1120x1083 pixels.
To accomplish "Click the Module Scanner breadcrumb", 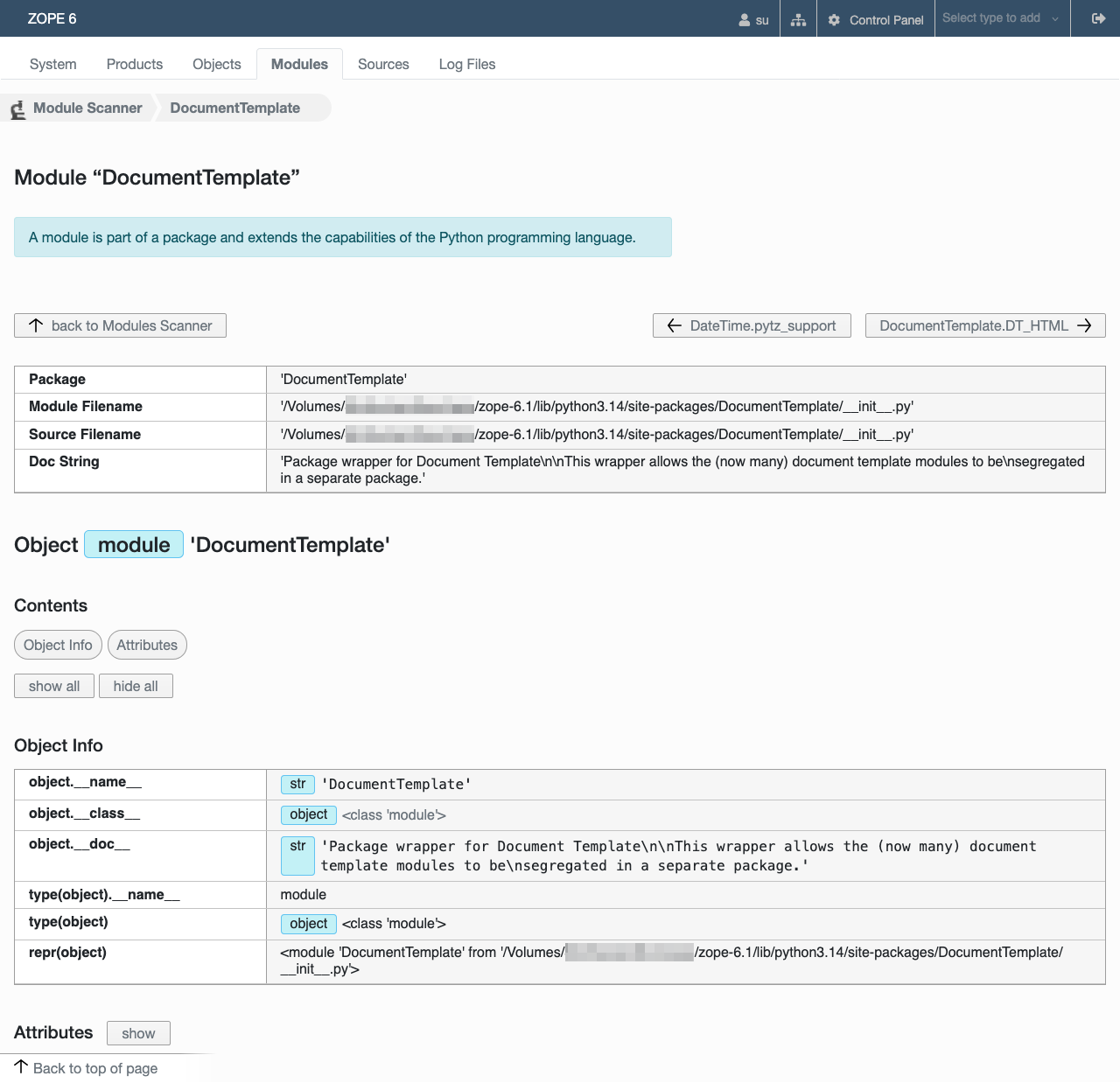I will [87, 108].
